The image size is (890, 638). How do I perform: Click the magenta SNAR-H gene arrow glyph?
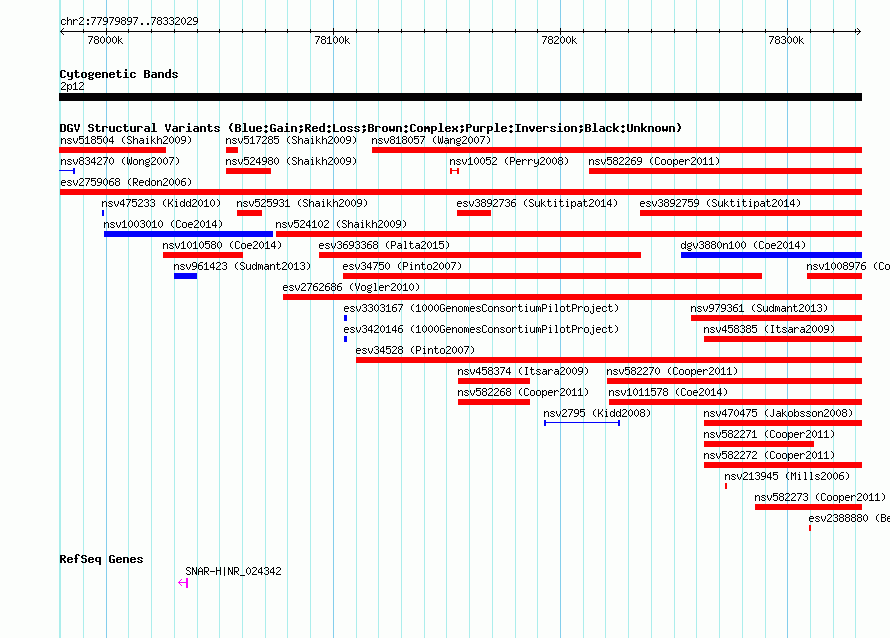tap(183, 583)
